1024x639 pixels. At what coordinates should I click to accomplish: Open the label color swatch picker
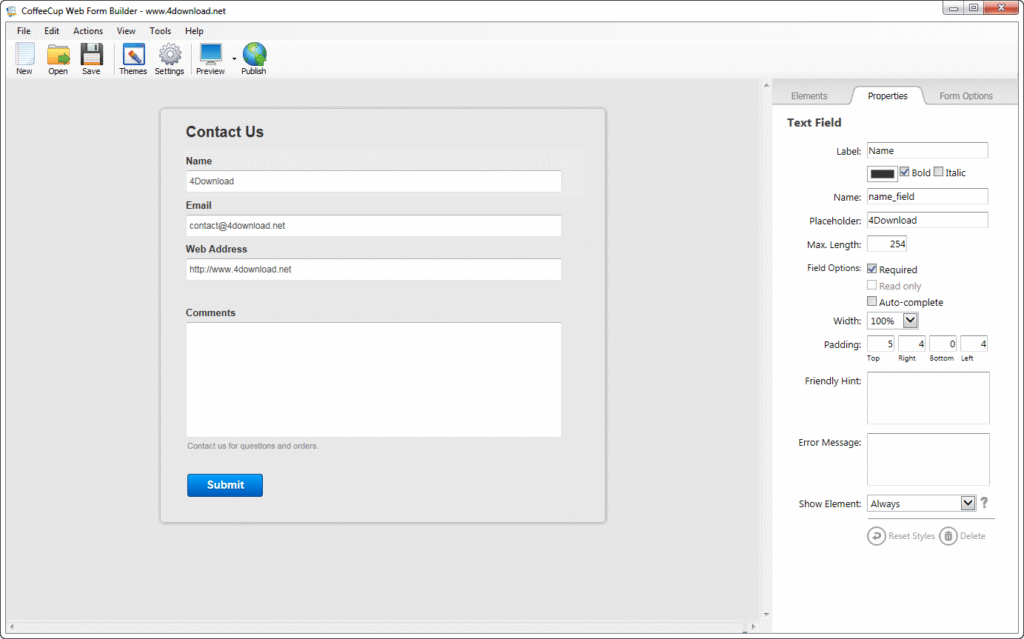click(x=880, y=172)
